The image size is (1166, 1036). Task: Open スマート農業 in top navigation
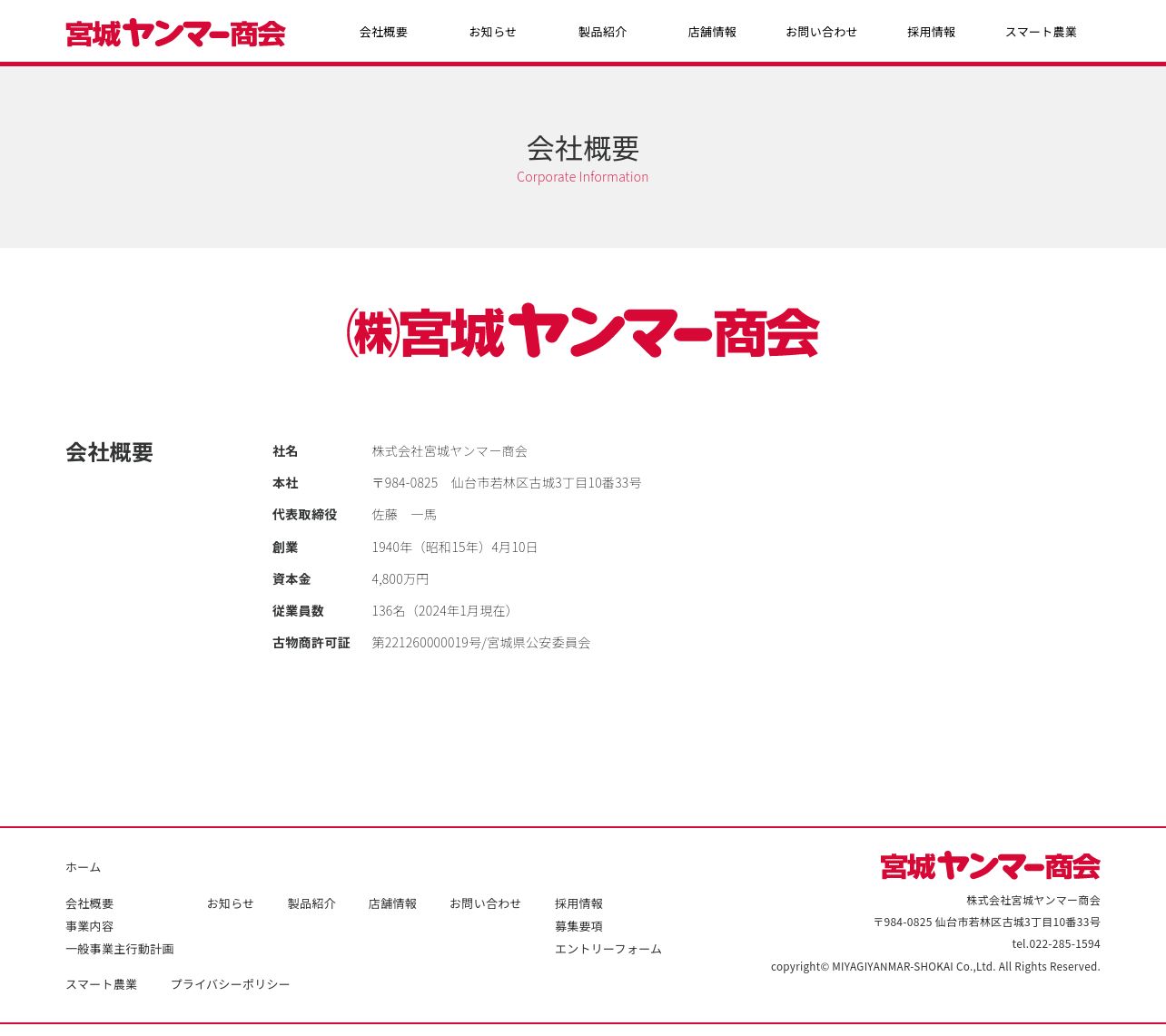coord(1041,32)
